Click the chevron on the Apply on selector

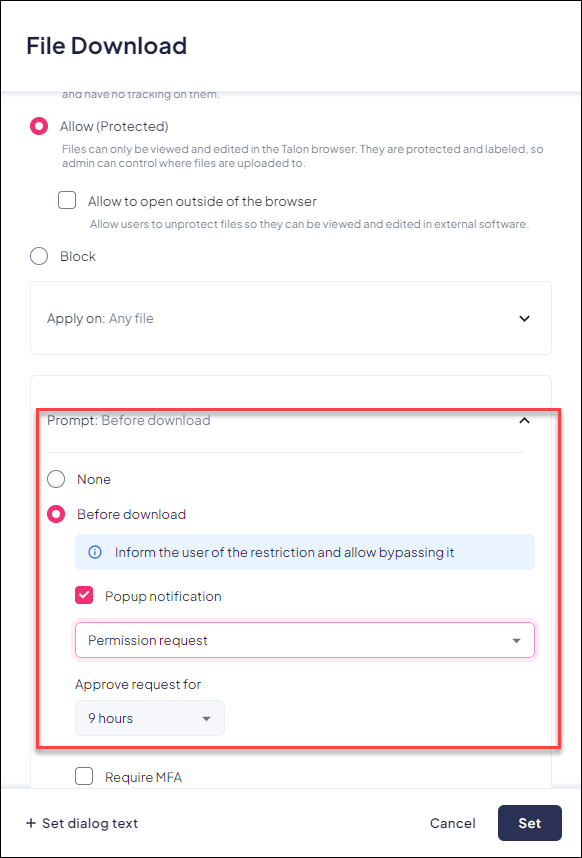[524, 318]
